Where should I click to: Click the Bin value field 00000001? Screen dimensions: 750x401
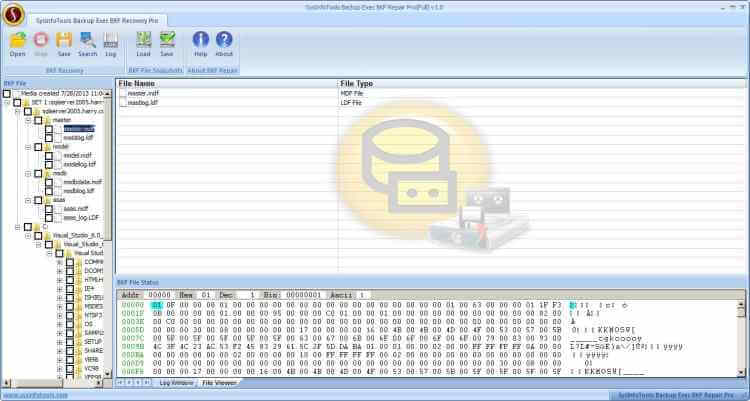pyautogui.click(x=304, y=295)
